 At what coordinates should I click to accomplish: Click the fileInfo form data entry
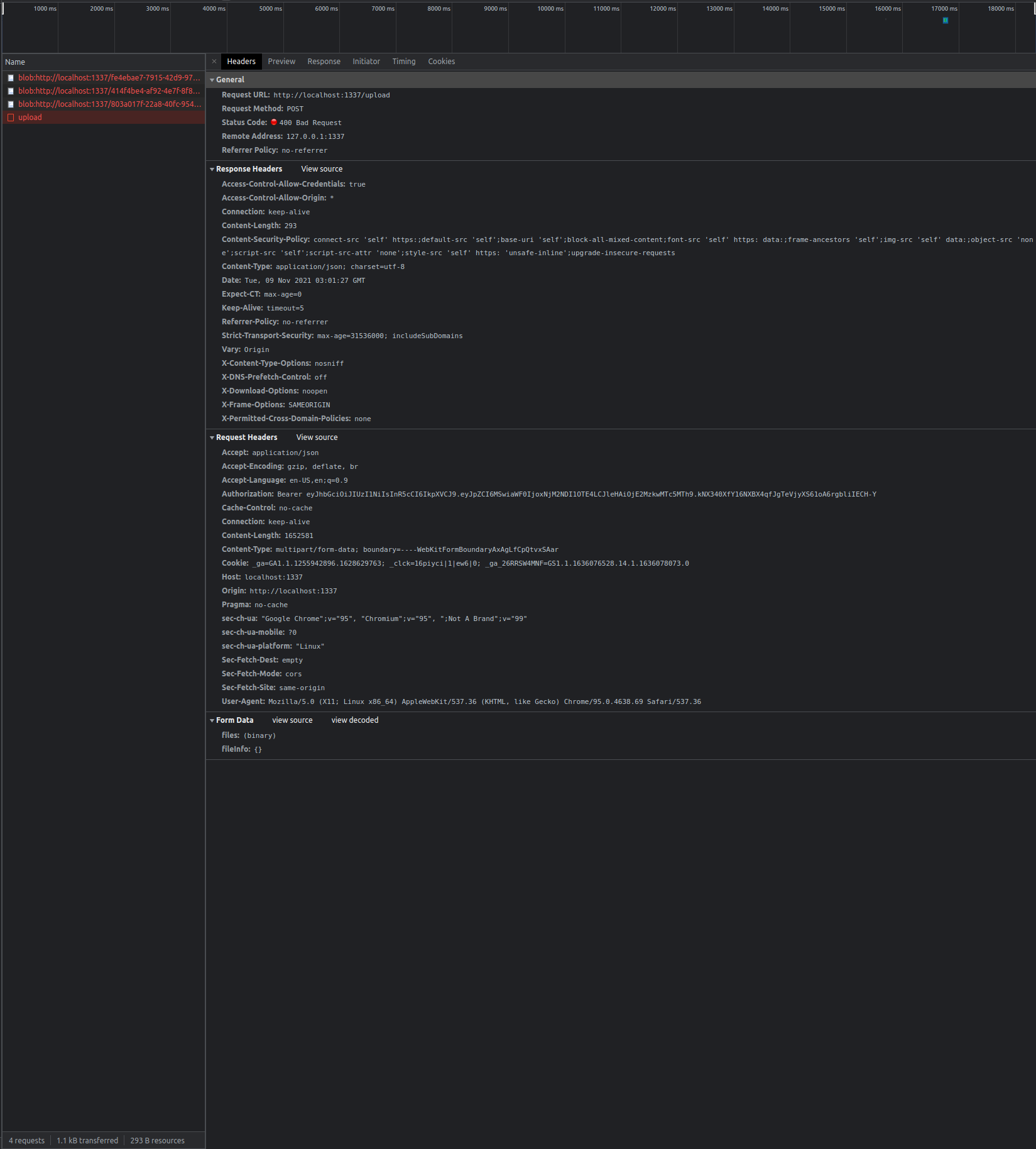coord(242,749)
